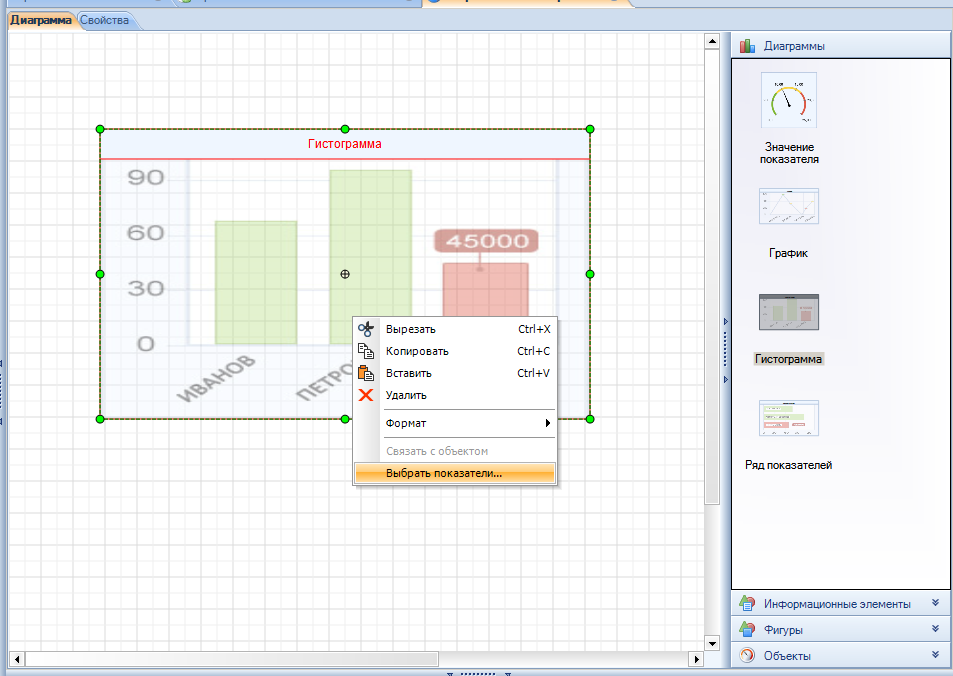Switch to the Свойства tab
This screenshot has height=676, width=953.
point(104,20)
